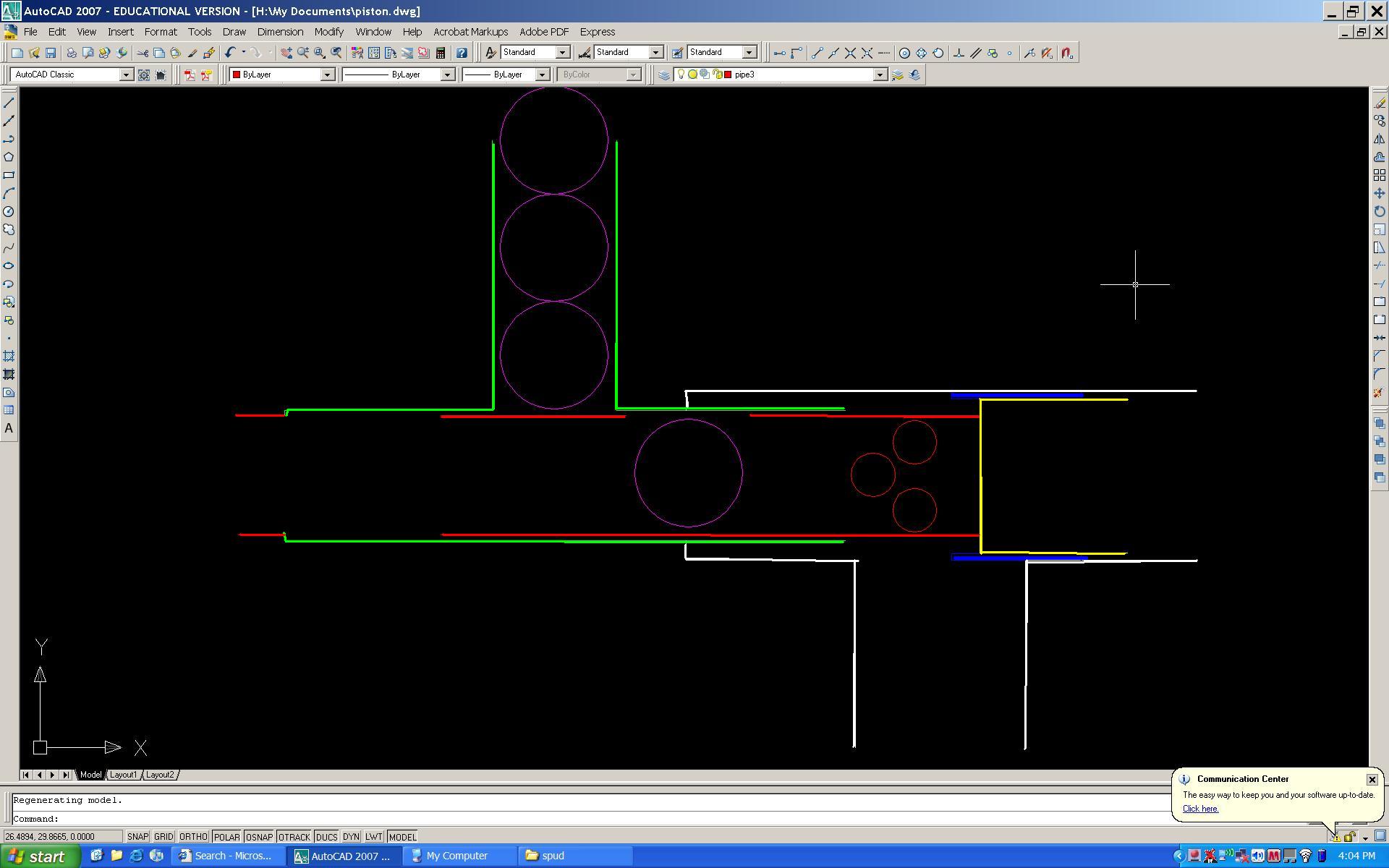Expand the AutoCAD Classic workspace dropdown

pos(126,75)
